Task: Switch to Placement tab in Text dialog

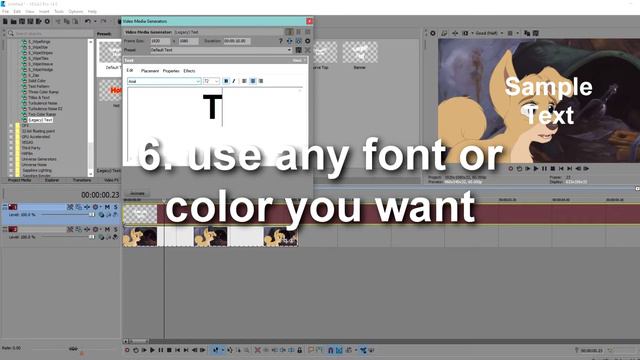Action: click(150, 71)
